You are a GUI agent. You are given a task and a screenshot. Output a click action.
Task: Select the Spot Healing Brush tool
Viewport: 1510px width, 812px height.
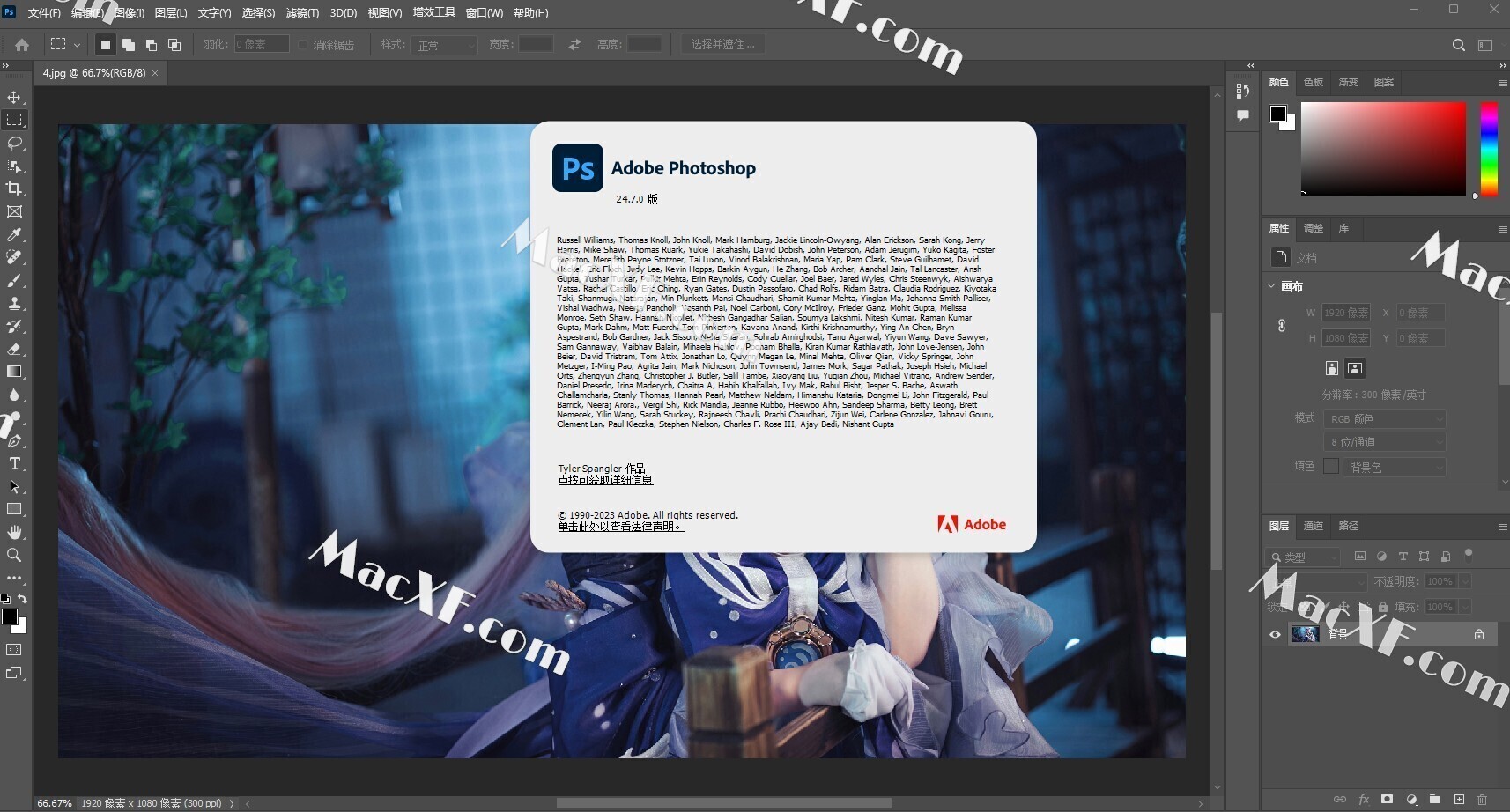[14, 257]
